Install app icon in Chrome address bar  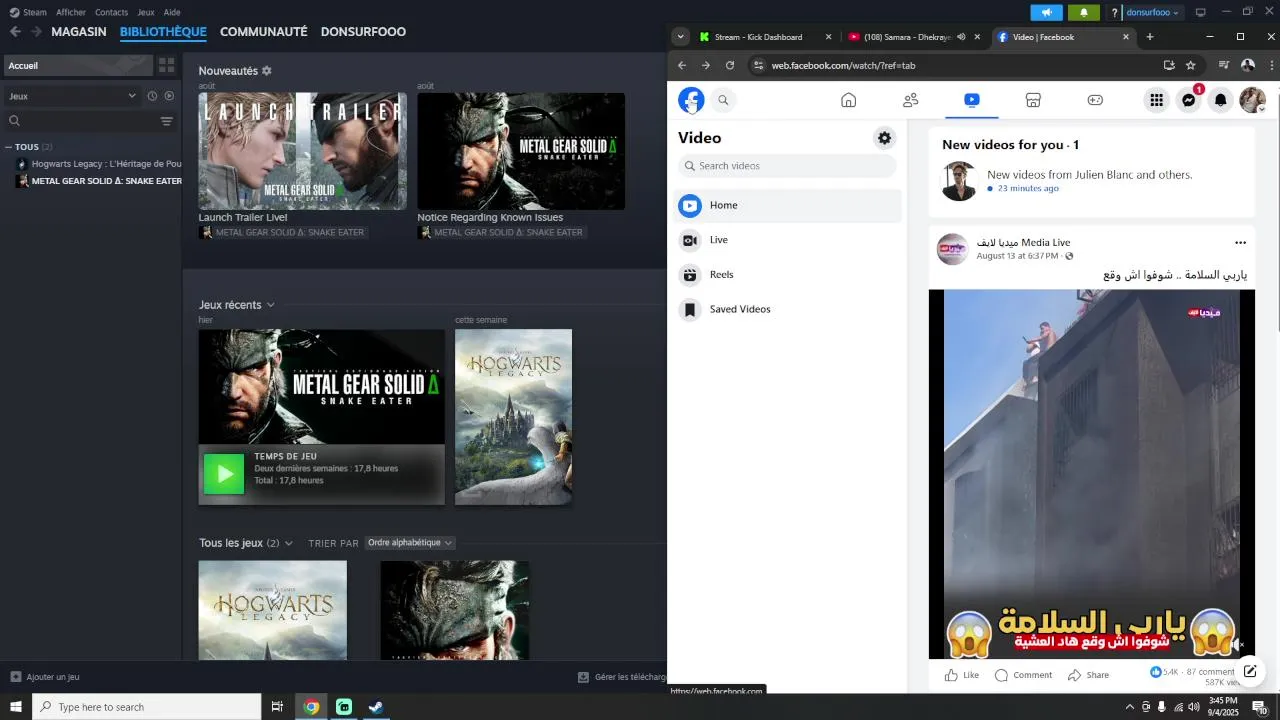pyautogui.click(x=1168, y=65)
